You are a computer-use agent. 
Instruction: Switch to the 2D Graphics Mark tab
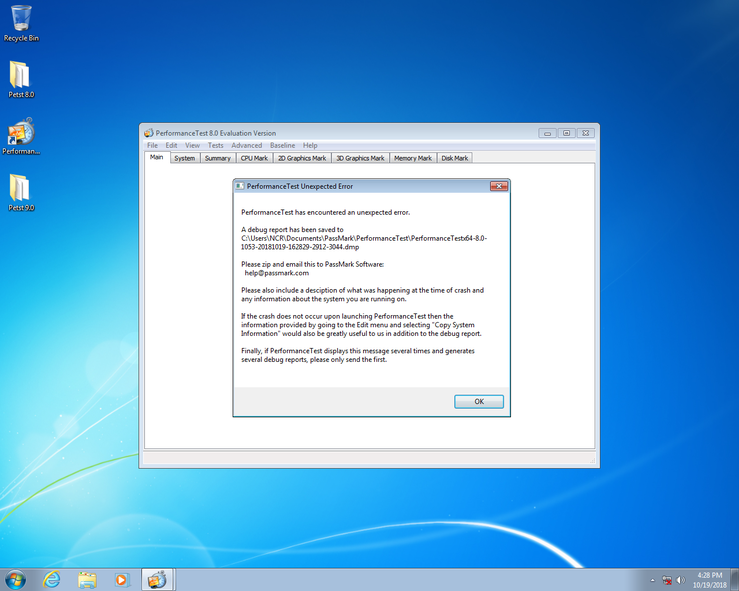click(x=302, y=158)
